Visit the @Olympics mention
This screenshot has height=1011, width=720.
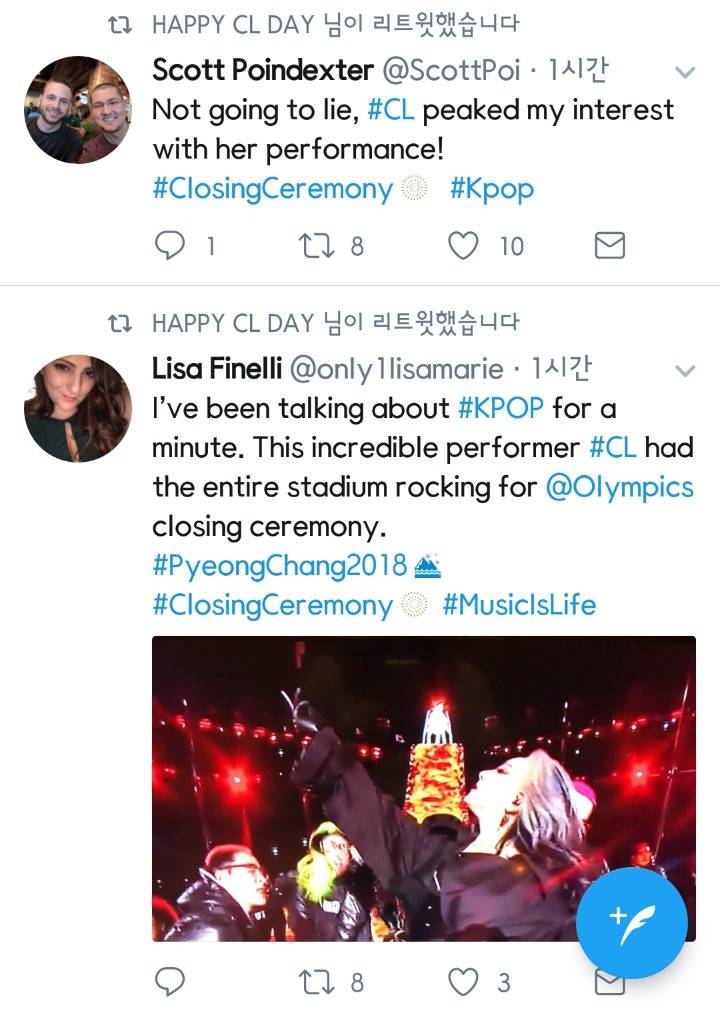coord(619,487)
